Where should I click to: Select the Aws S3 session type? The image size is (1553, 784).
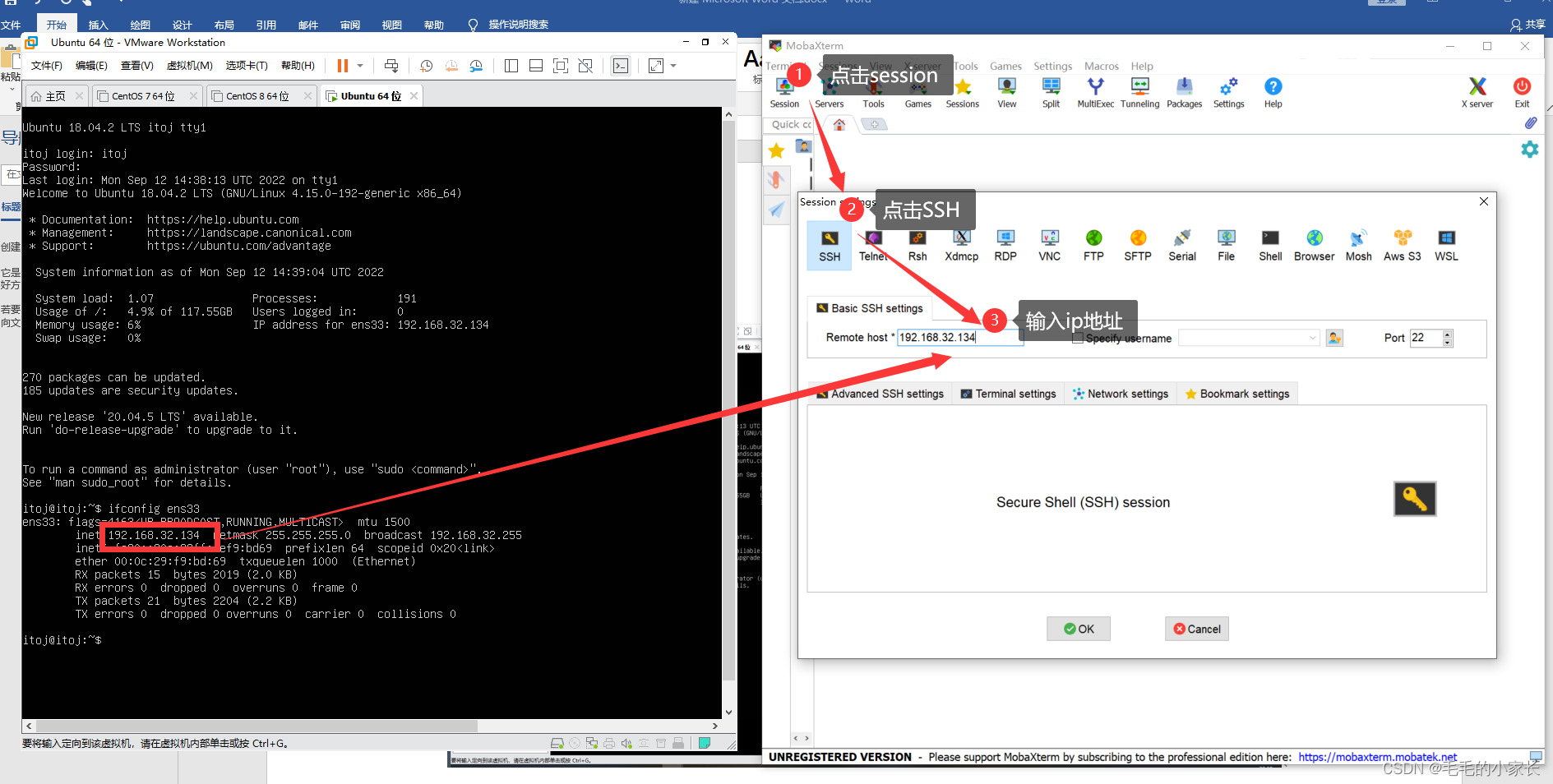click(x=1402, y=246)
